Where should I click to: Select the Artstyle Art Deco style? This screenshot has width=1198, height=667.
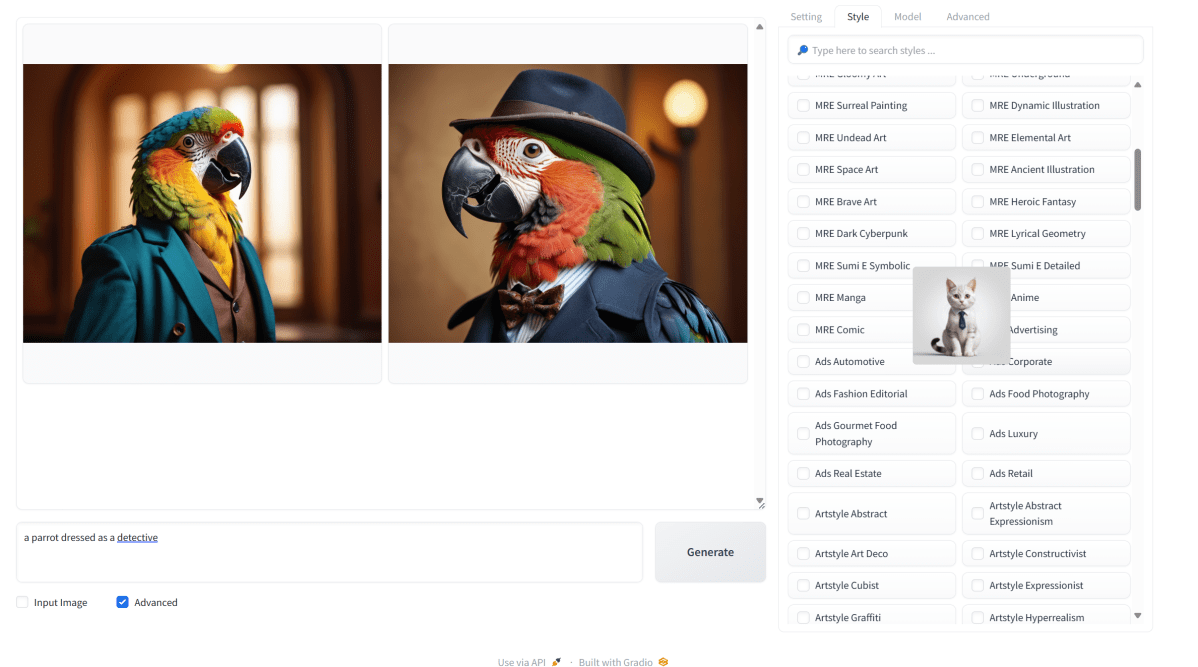tap(803, 554)
